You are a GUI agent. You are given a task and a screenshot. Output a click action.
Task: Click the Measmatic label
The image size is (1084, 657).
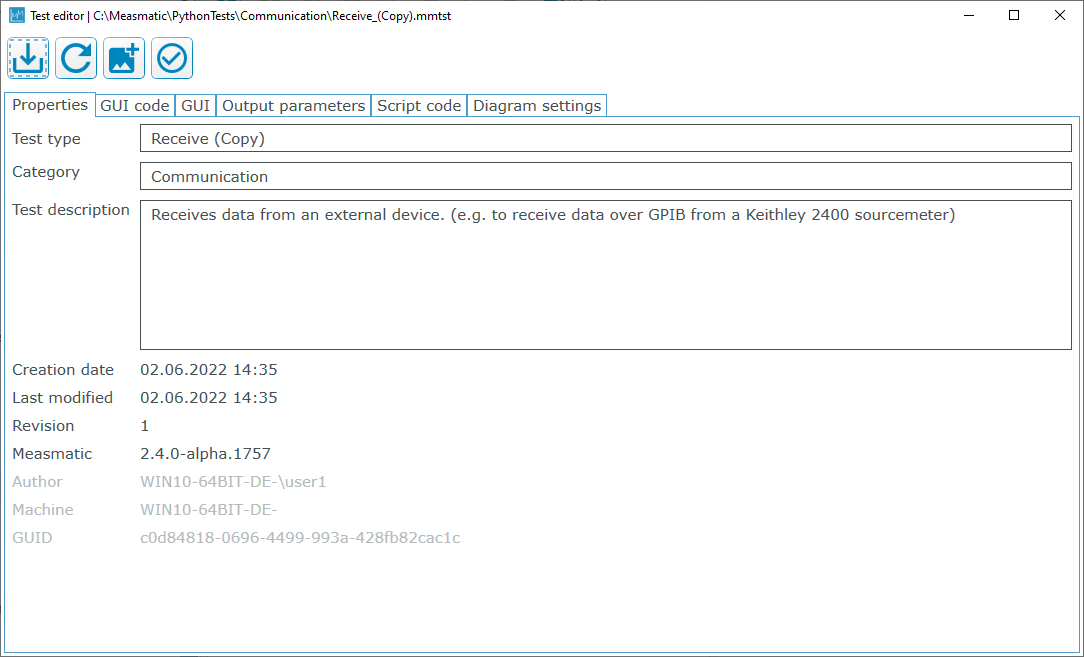tap(52, 454)
